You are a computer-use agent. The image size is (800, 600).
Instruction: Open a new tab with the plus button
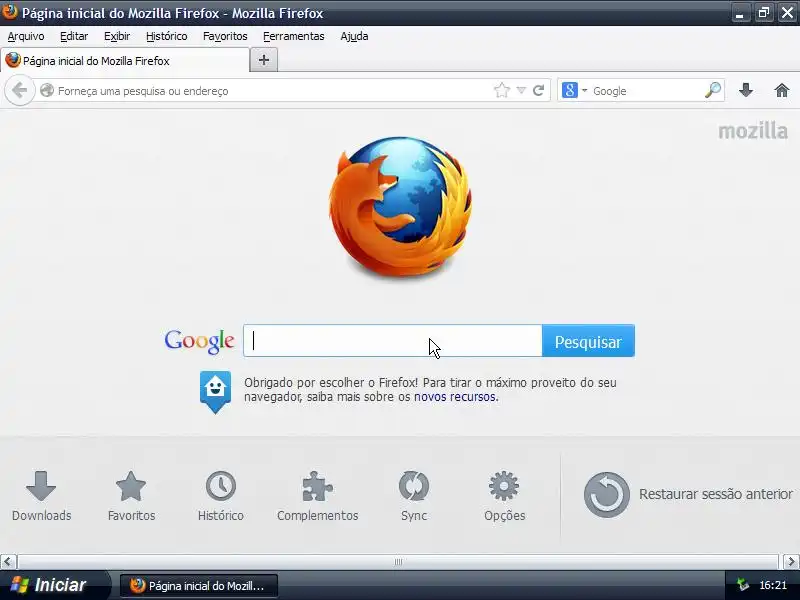pos(264,60)
